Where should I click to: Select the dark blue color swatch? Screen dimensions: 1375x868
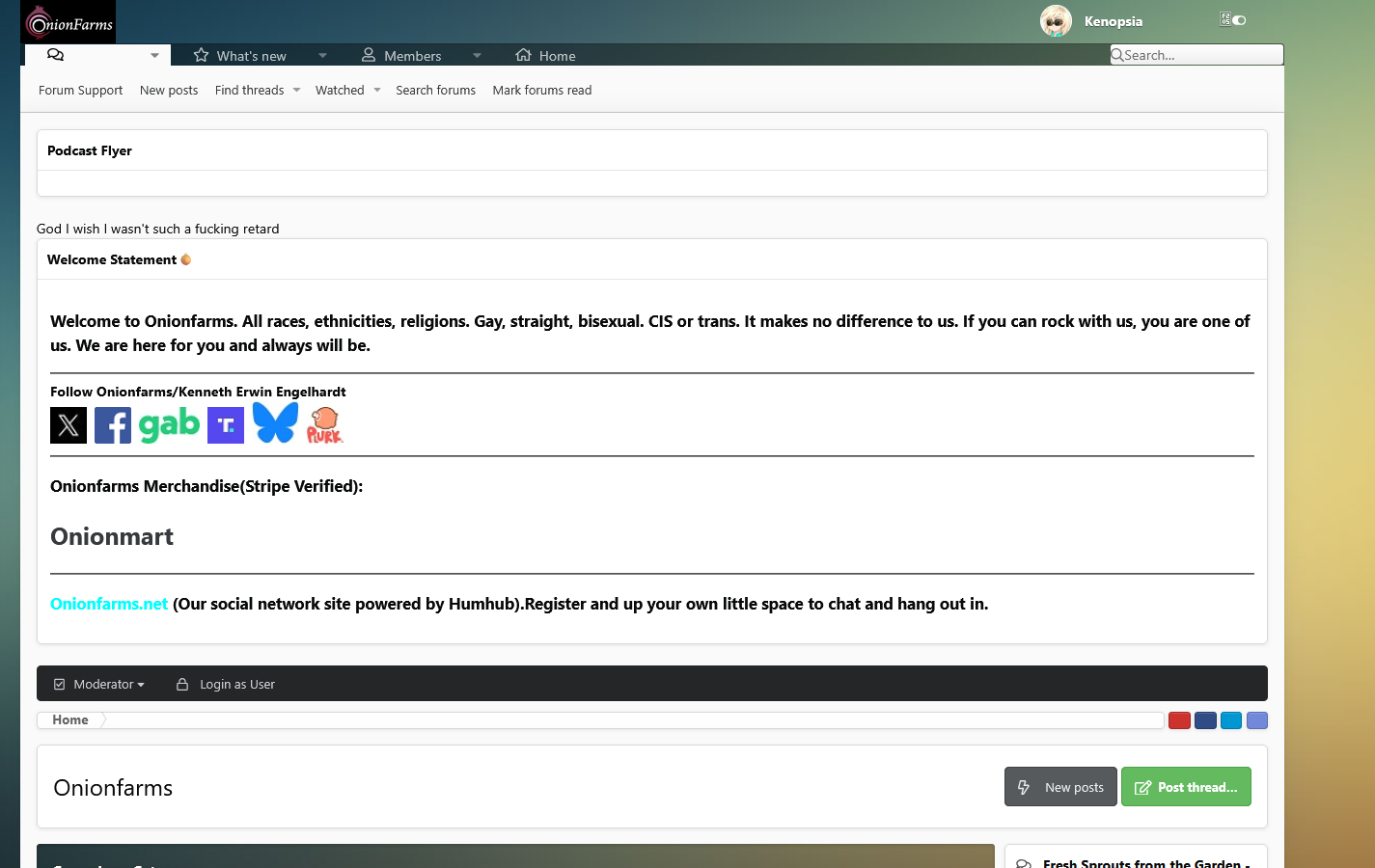1205,720
